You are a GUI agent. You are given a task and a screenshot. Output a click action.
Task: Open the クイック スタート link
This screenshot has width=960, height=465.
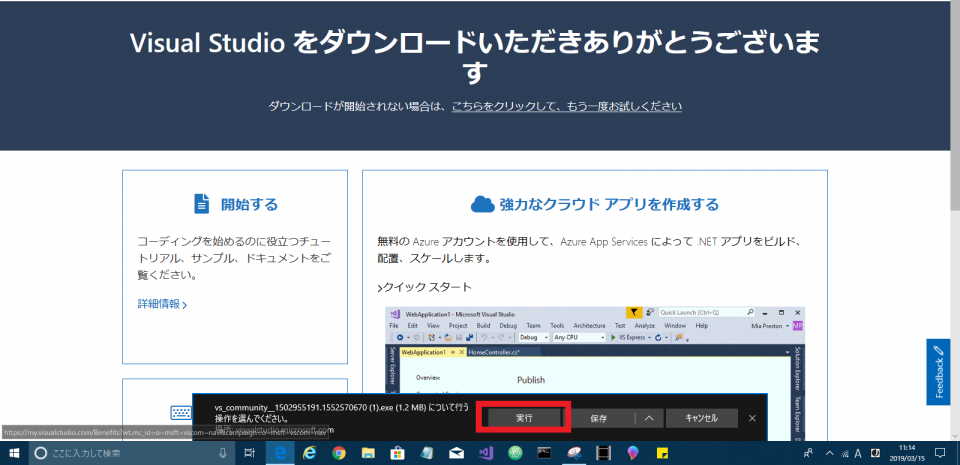[x=425, y=287]
